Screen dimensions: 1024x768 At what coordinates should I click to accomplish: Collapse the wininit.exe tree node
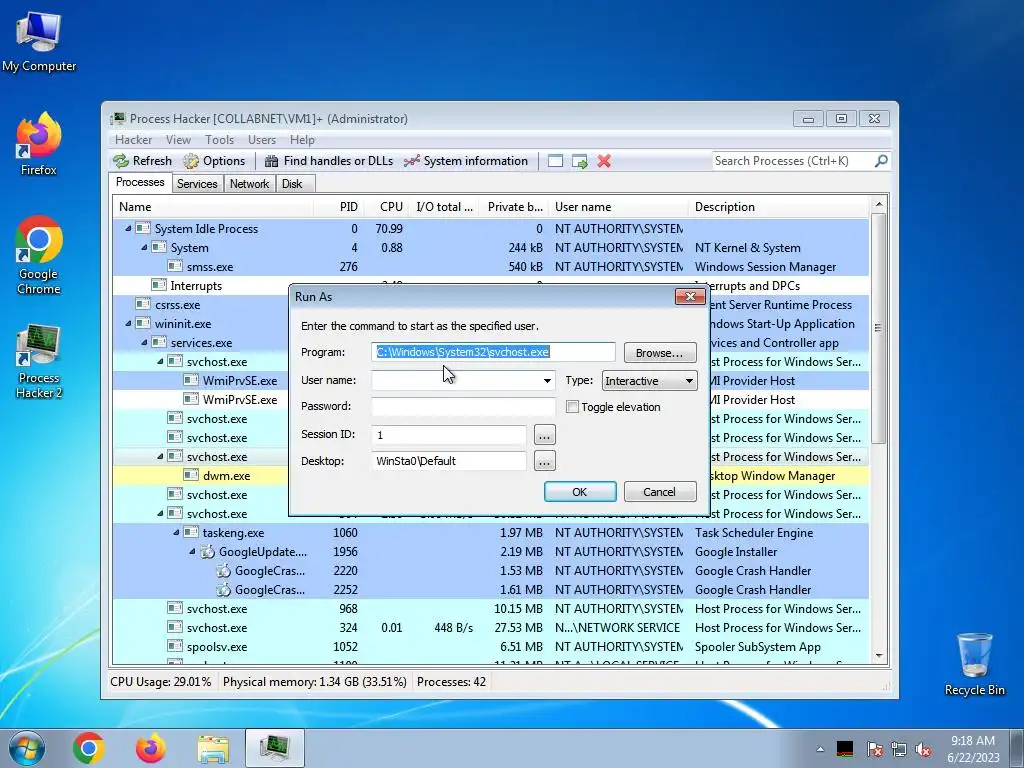pos(128,323)
